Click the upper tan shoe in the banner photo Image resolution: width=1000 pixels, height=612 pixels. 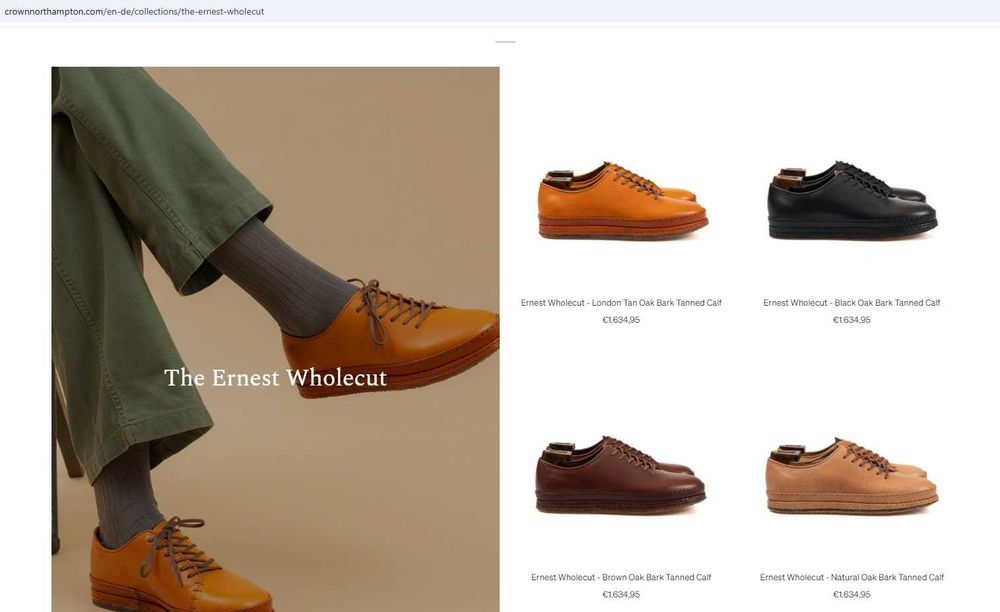(x=400, y=335)
